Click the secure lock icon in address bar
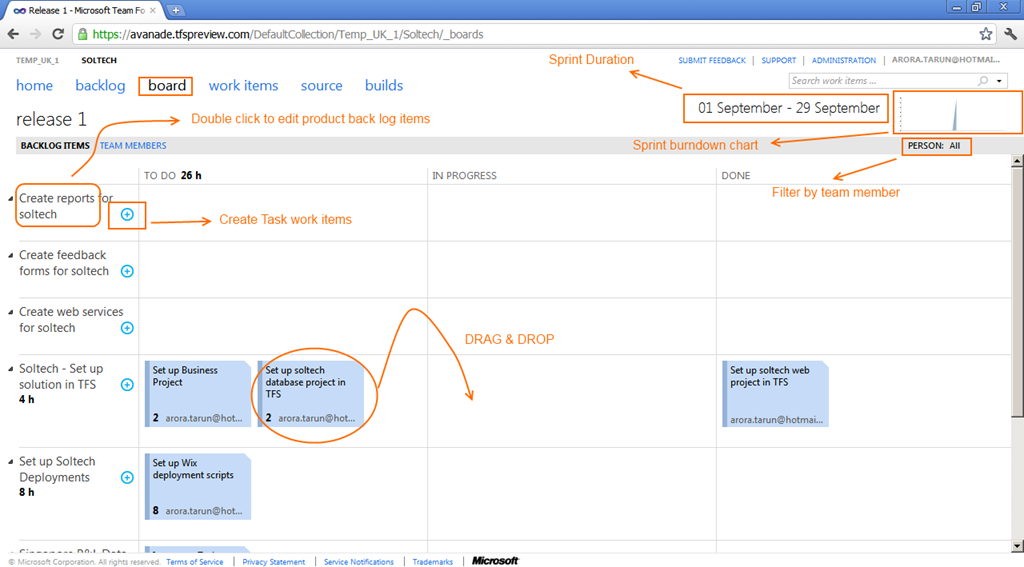Screen dimensions: 1024x567 pyautogui.click(x=82, y=34)
